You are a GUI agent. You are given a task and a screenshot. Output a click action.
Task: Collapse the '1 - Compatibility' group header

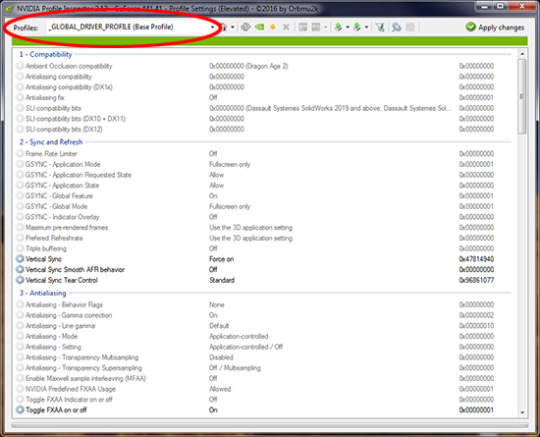[45, 54]
